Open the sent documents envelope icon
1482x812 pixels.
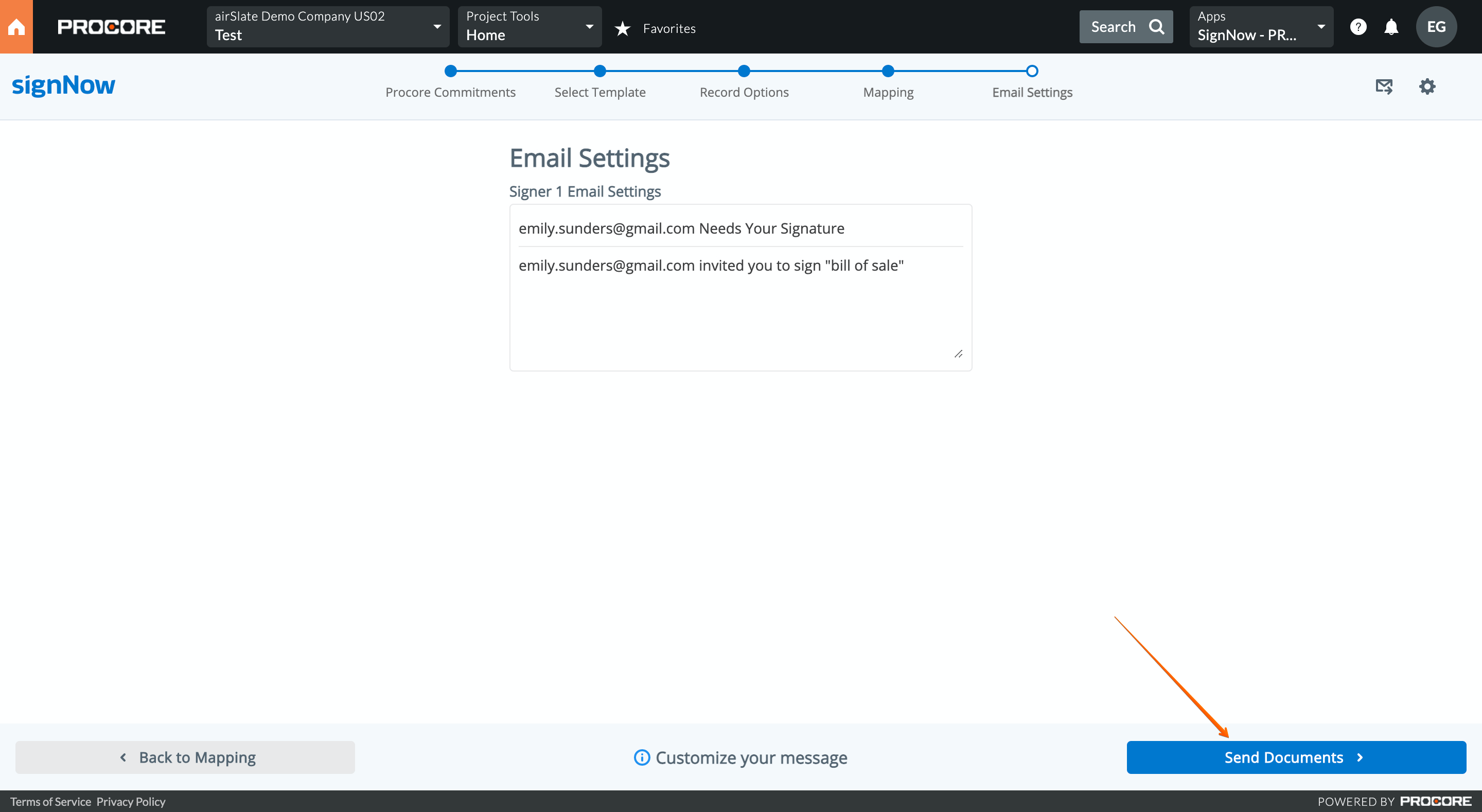pyautogui.click(x=1384, y=87)
